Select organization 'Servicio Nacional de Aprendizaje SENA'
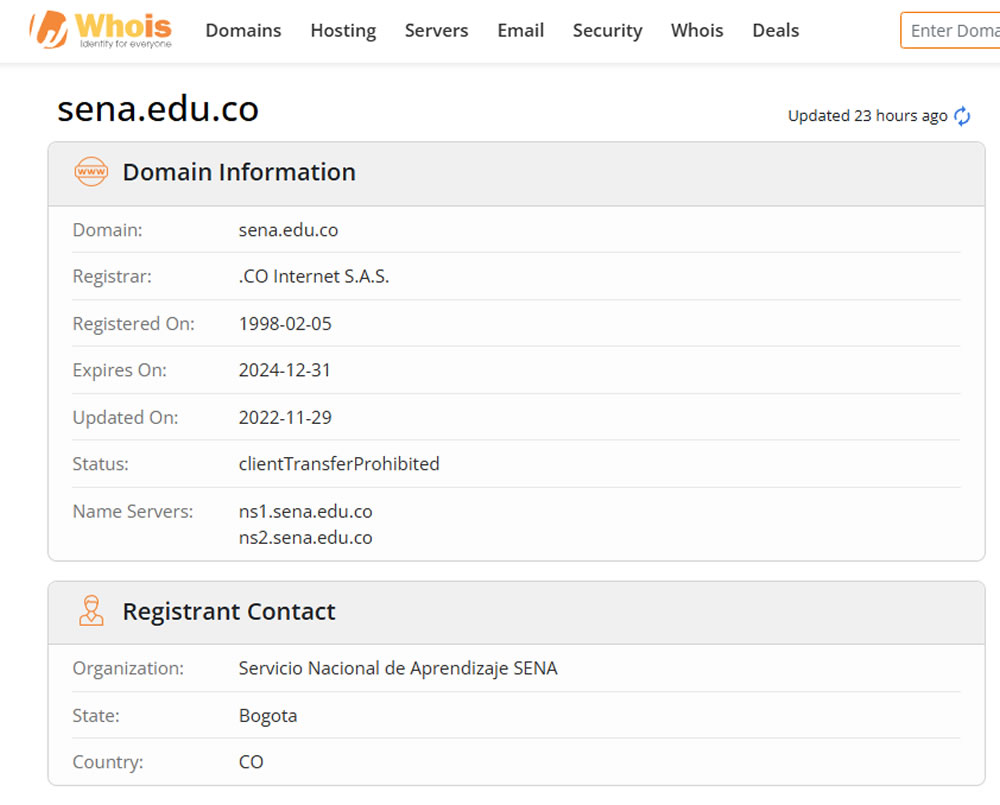 (398, 668)
